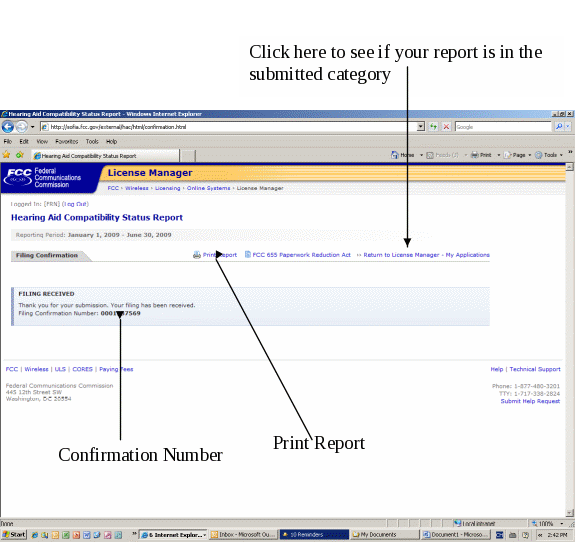Open the Home button dropdown arrow
576x542 pixels.
point(421,155)
